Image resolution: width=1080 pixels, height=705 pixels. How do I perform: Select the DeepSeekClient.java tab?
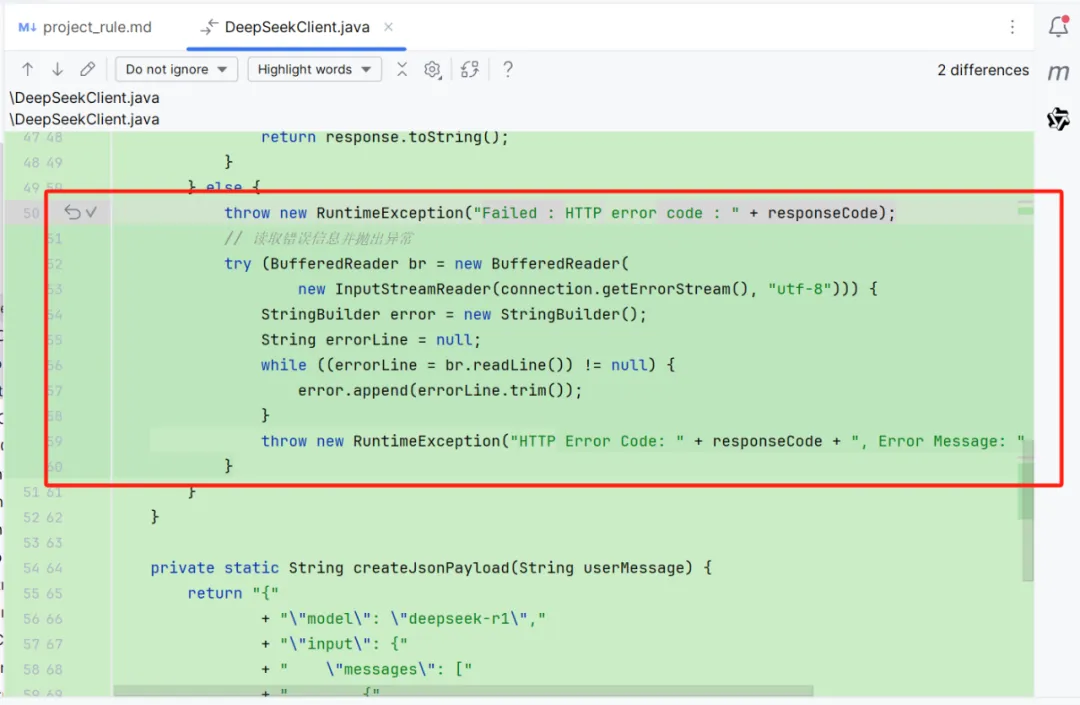click(x=296, y=27)
